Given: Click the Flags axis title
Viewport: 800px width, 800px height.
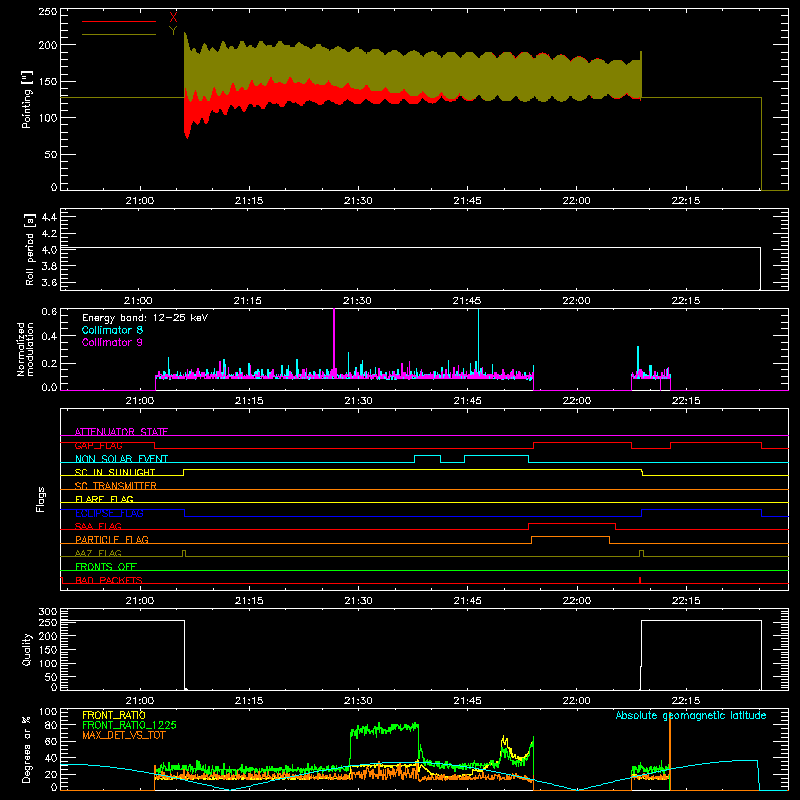Looking at the screenshot, I should point(40,499).
